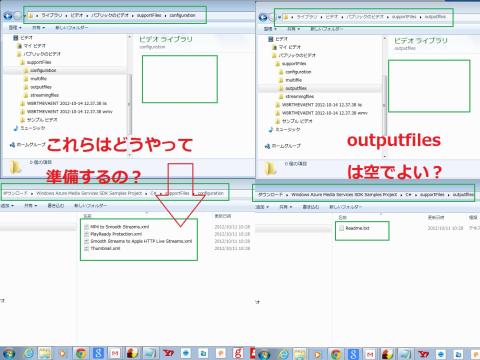Click Windows Azure Media Services breadcrumb bottom-right
This screenshot has width=480, height=360.
pyautogui.click(x=344, y=195)
